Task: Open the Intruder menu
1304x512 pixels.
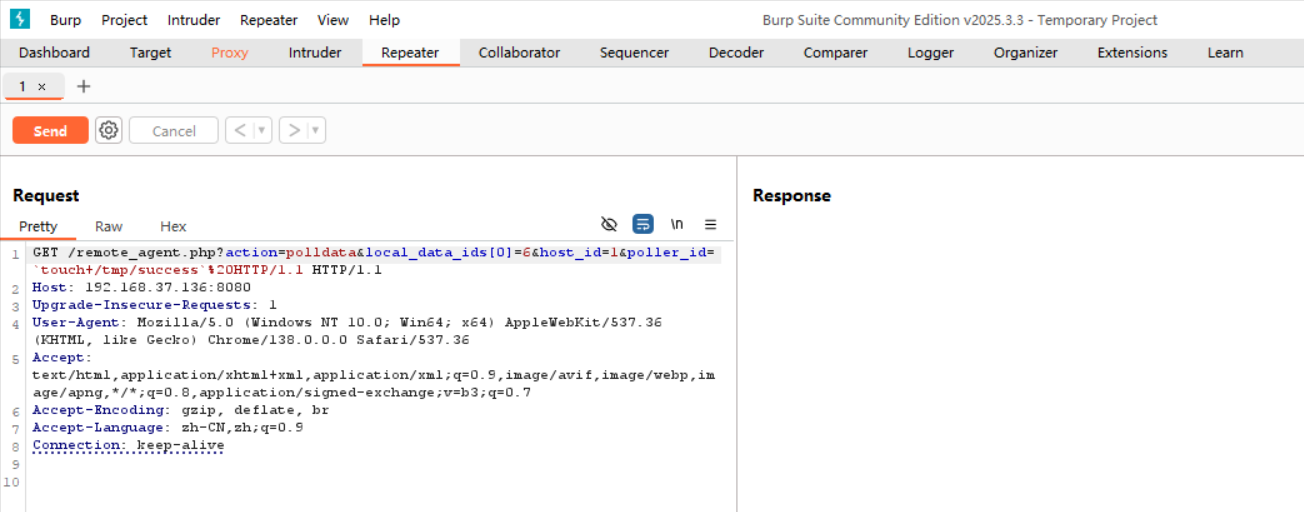Action: click(194, 20)
